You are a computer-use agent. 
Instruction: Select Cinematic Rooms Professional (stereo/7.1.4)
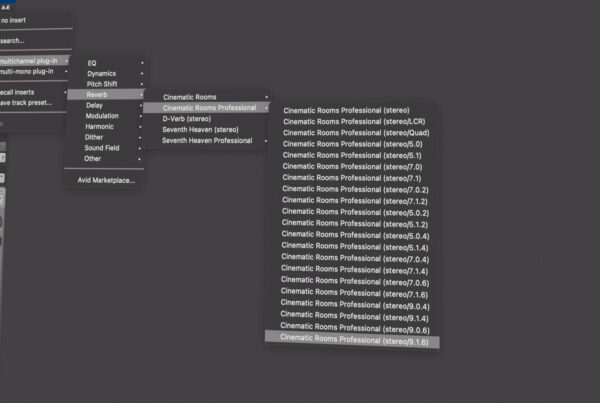pos(354,270)
